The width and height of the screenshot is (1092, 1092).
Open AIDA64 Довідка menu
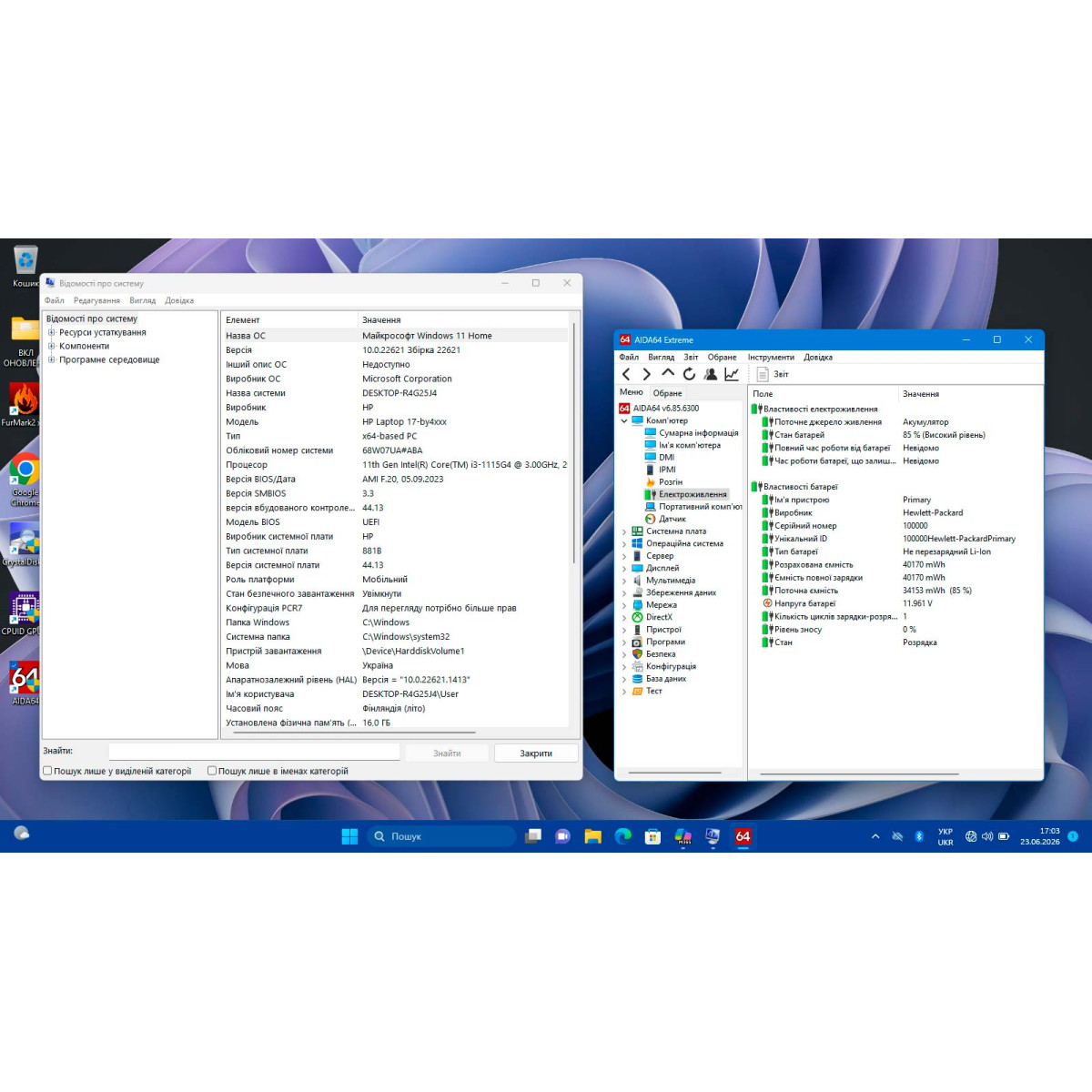click(818, 358)
